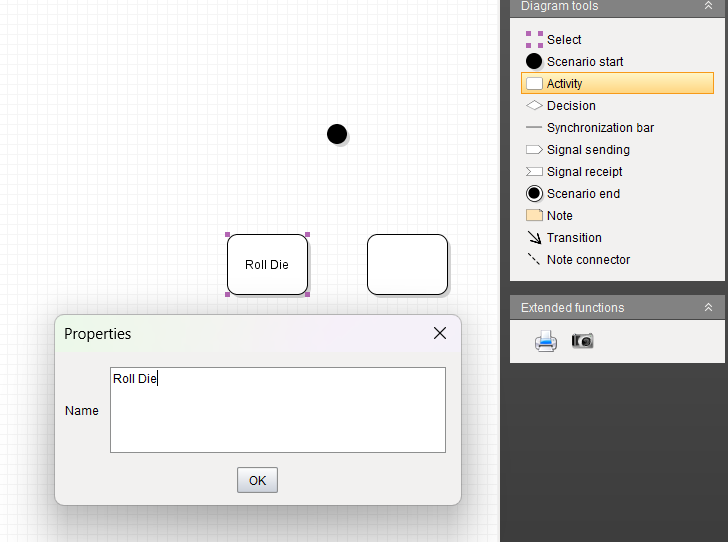Click into the Name text field

coord(278,410)
